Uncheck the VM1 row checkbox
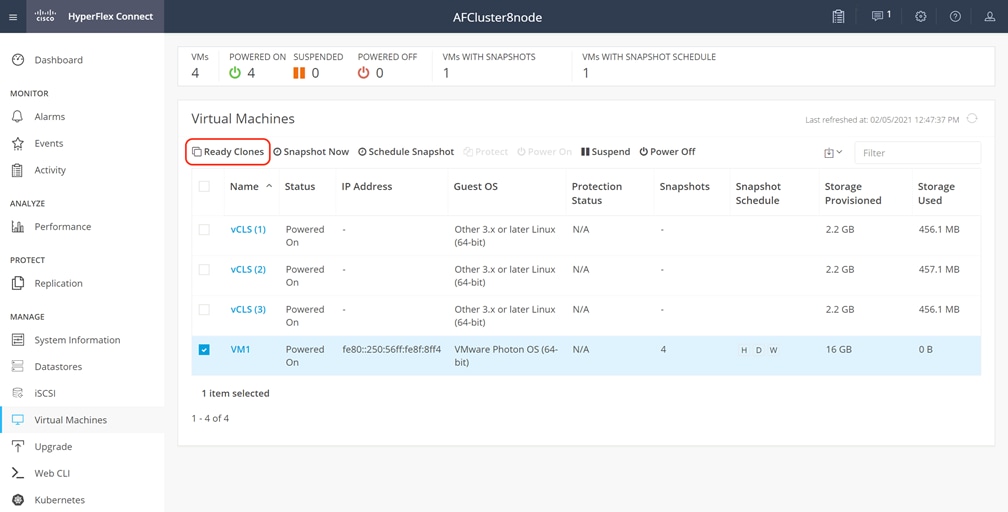The image size is (1008, 512). click(204, 349)
